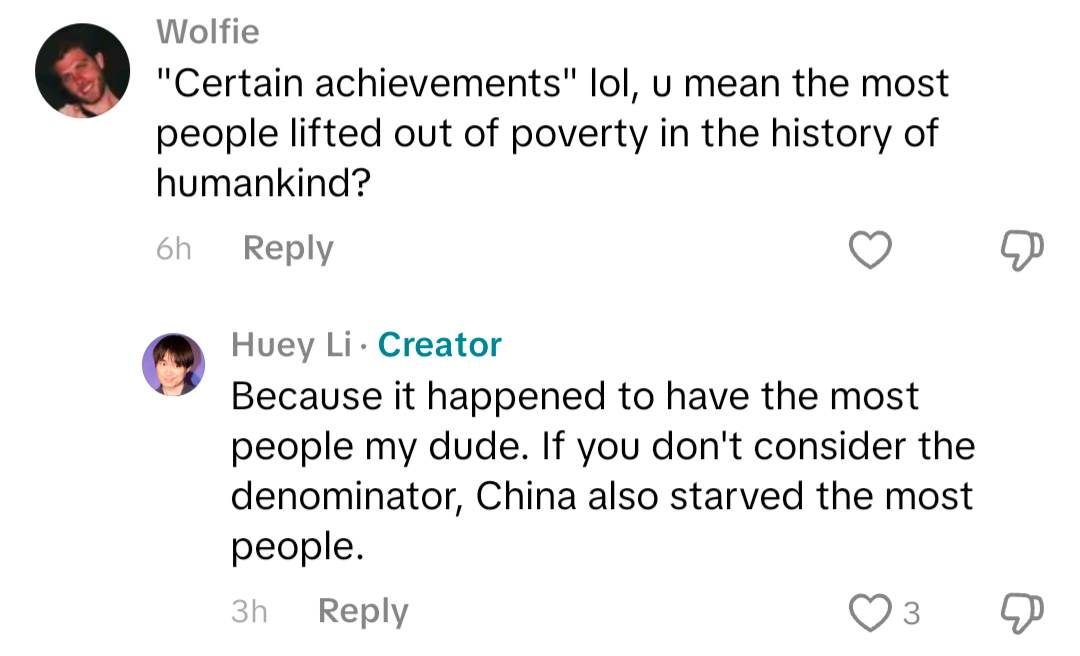Click the 6h timestamp on Wolfie's comment
The image size is (1080, 656).
coord(174,249)
